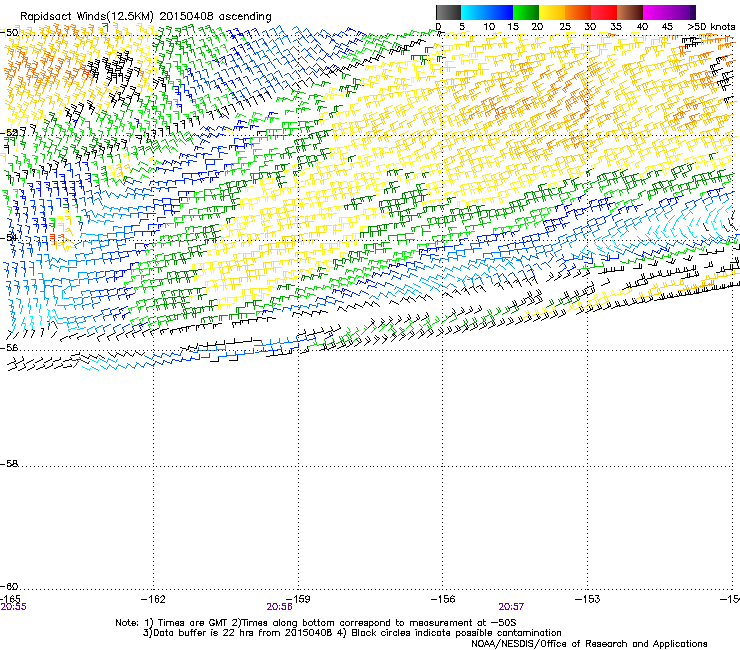This screenshot has height=650, width=740.
Task: Click the longitude label -162
Action: (154, 599)
